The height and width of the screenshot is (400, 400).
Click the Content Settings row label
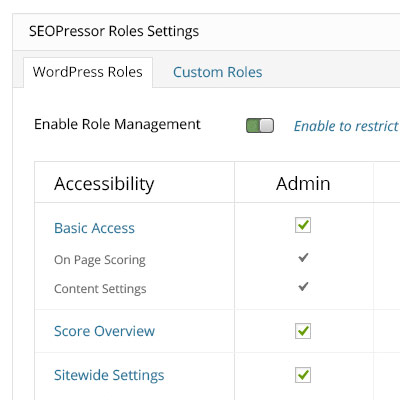[100, 289]
